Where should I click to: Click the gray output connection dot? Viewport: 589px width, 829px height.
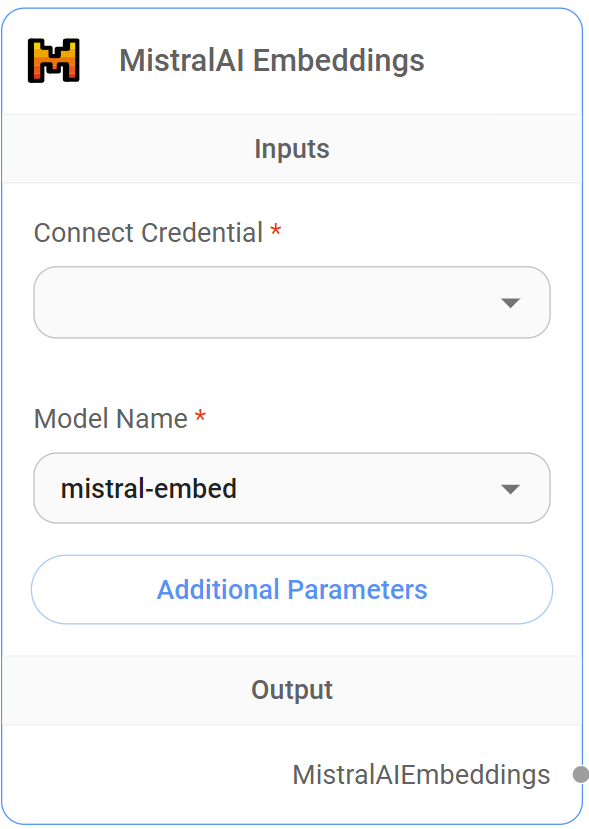[x=581, y=772]
